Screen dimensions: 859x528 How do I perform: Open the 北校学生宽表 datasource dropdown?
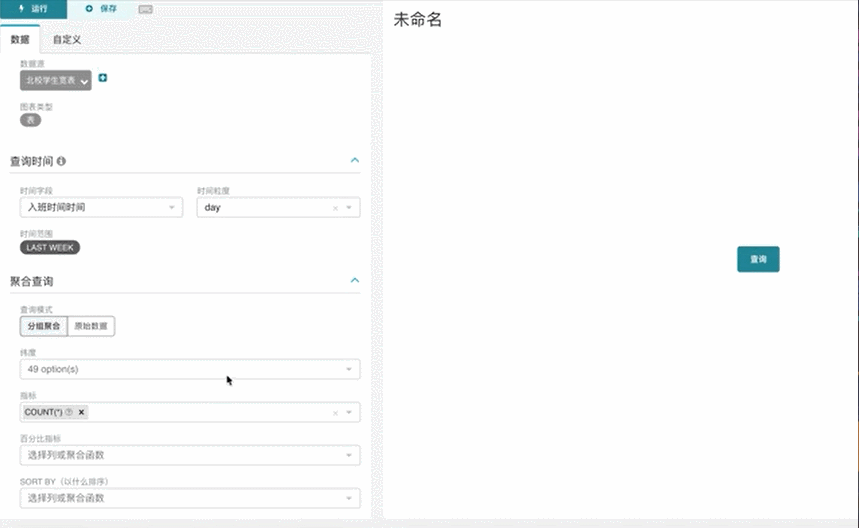pos(56,81)
